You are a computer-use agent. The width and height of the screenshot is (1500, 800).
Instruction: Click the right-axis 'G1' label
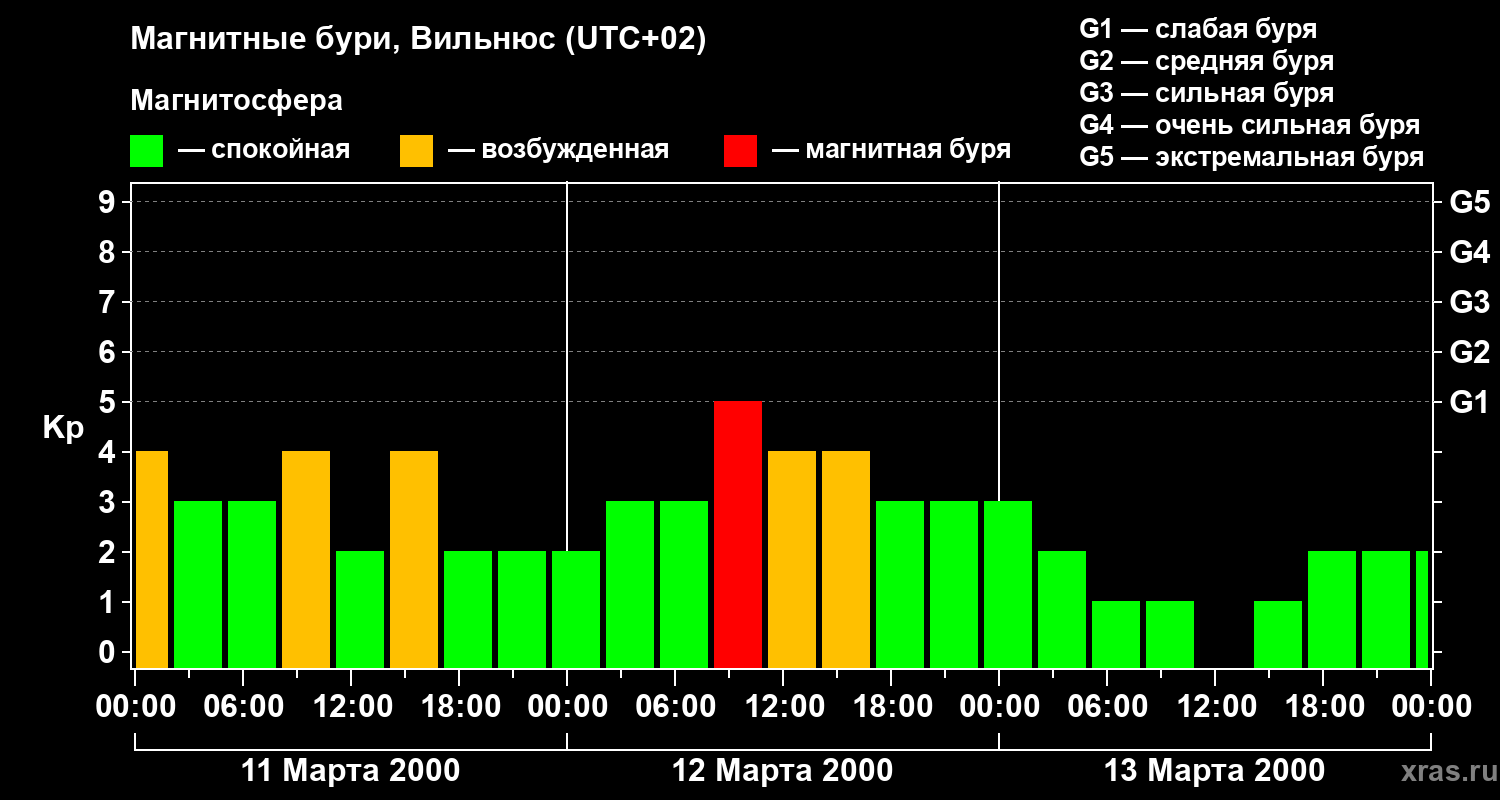point(1469,402)
